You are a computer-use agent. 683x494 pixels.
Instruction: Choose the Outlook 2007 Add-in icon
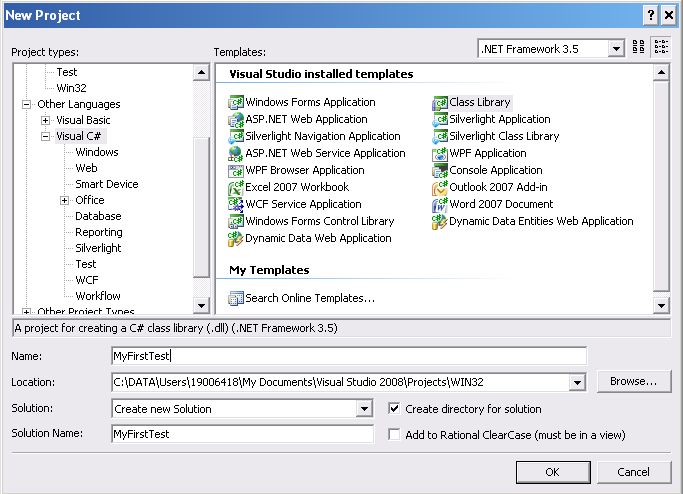coord(440,188)
